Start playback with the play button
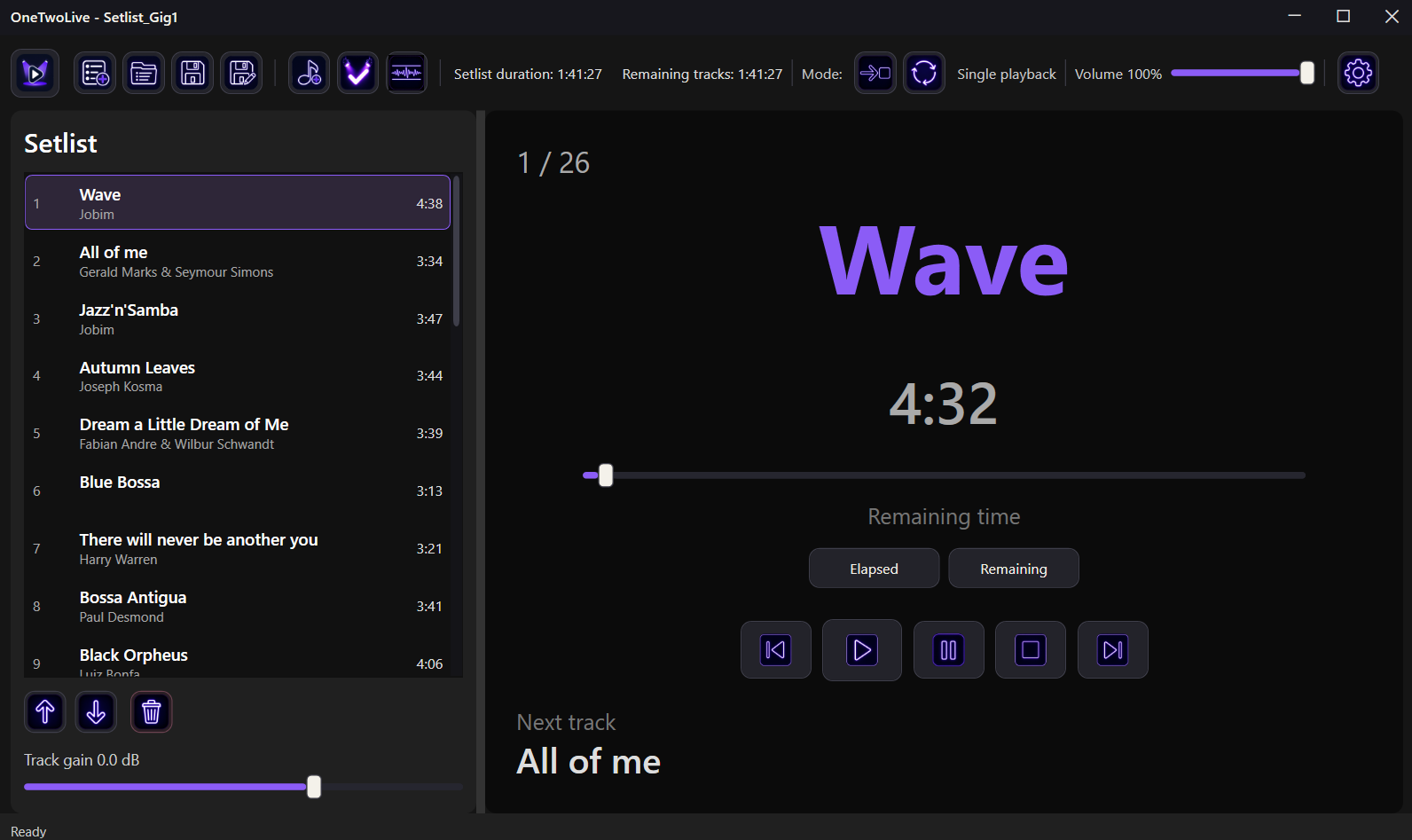The height and width of the screenshot is (840, 1412). point(862,650)
